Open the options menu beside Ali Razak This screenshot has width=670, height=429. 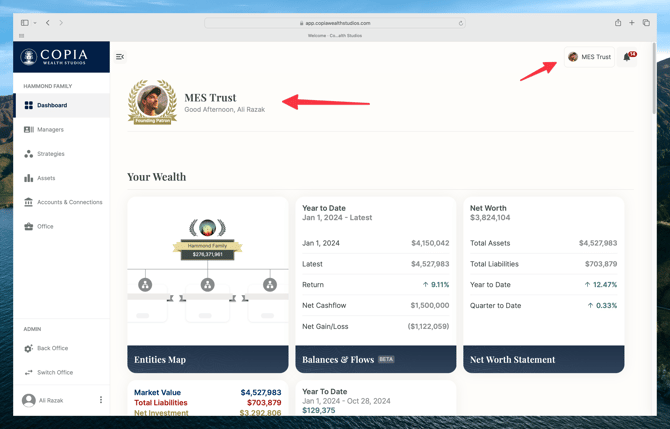tap(101, 400)
